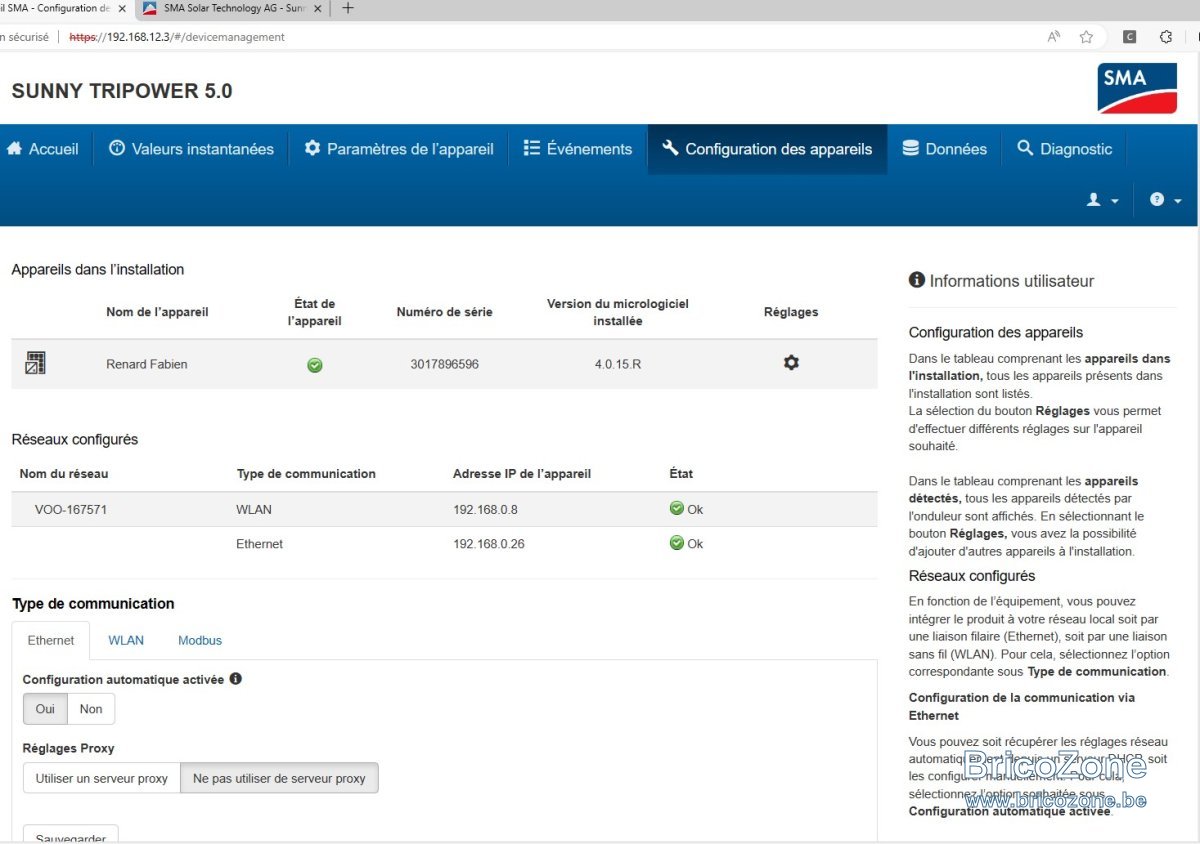The height and width of the screenshot is (844, 1200).
Task: Open the help question-mark dropdown
Action: pyautogui.click(x=1166, y=200)
